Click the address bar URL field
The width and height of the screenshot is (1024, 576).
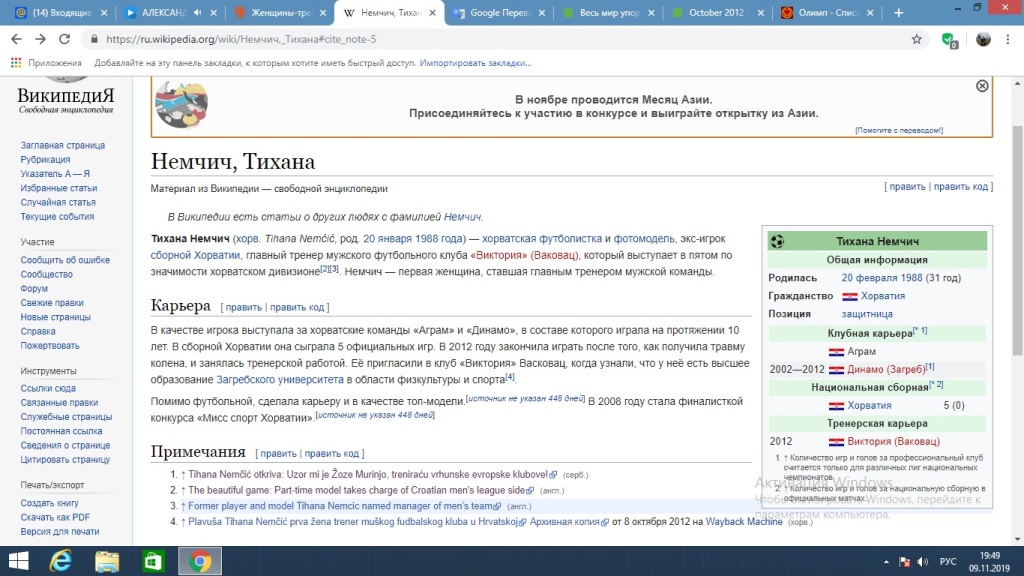[x=503, y=39]
